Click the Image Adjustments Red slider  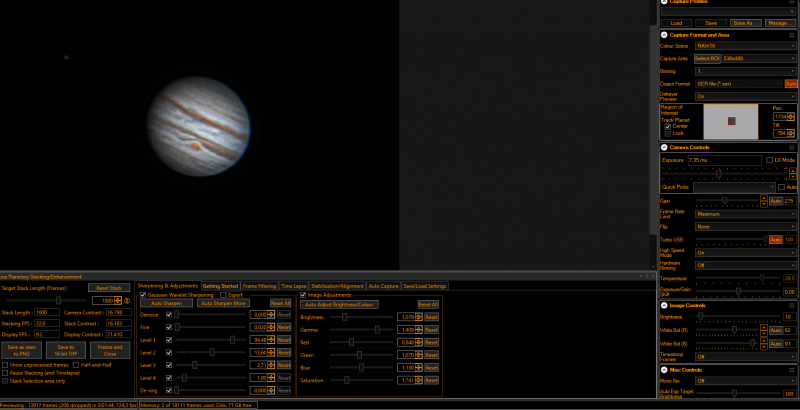click(x=362, y=342)
